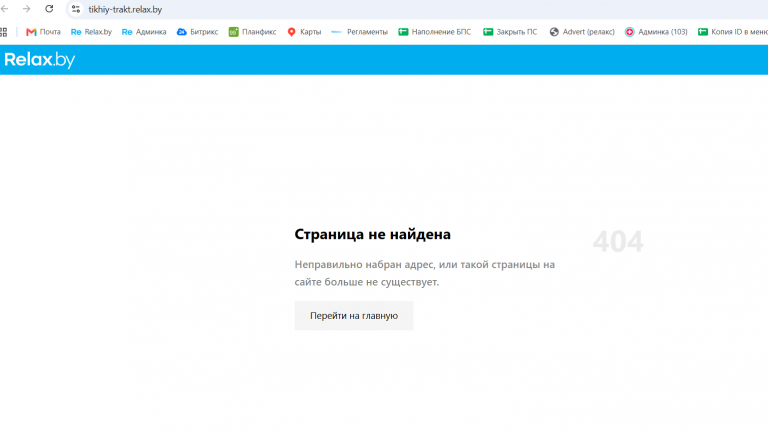Click the Карты map pin icon
768x431 pixels.
(x=291, y=32)
